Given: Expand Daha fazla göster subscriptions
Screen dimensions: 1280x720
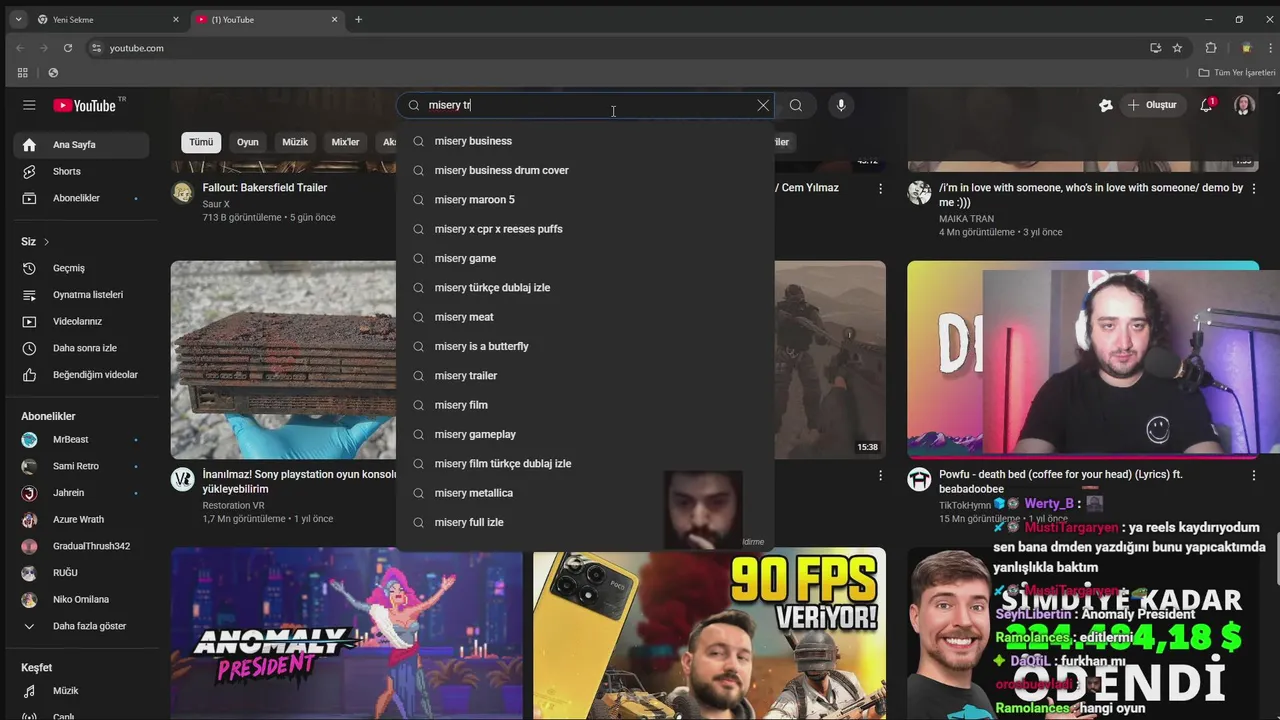Looking at the screenshot, I should point(81,626).
